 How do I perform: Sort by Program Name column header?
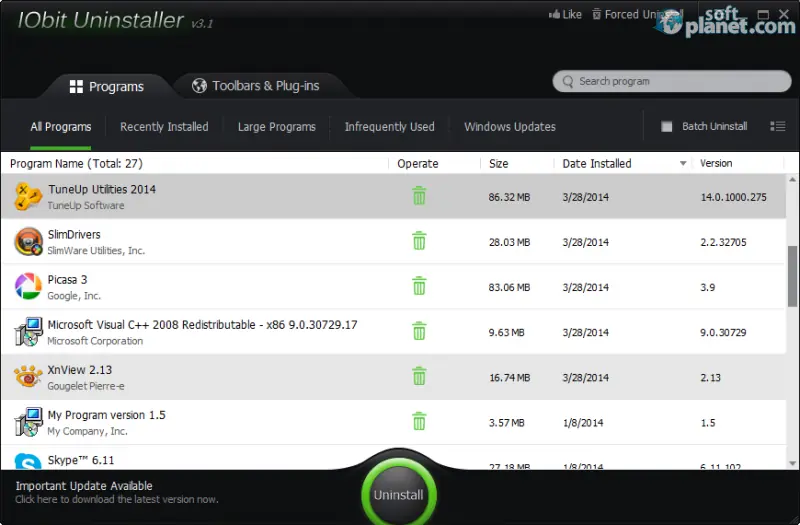[x=77, y=163]
